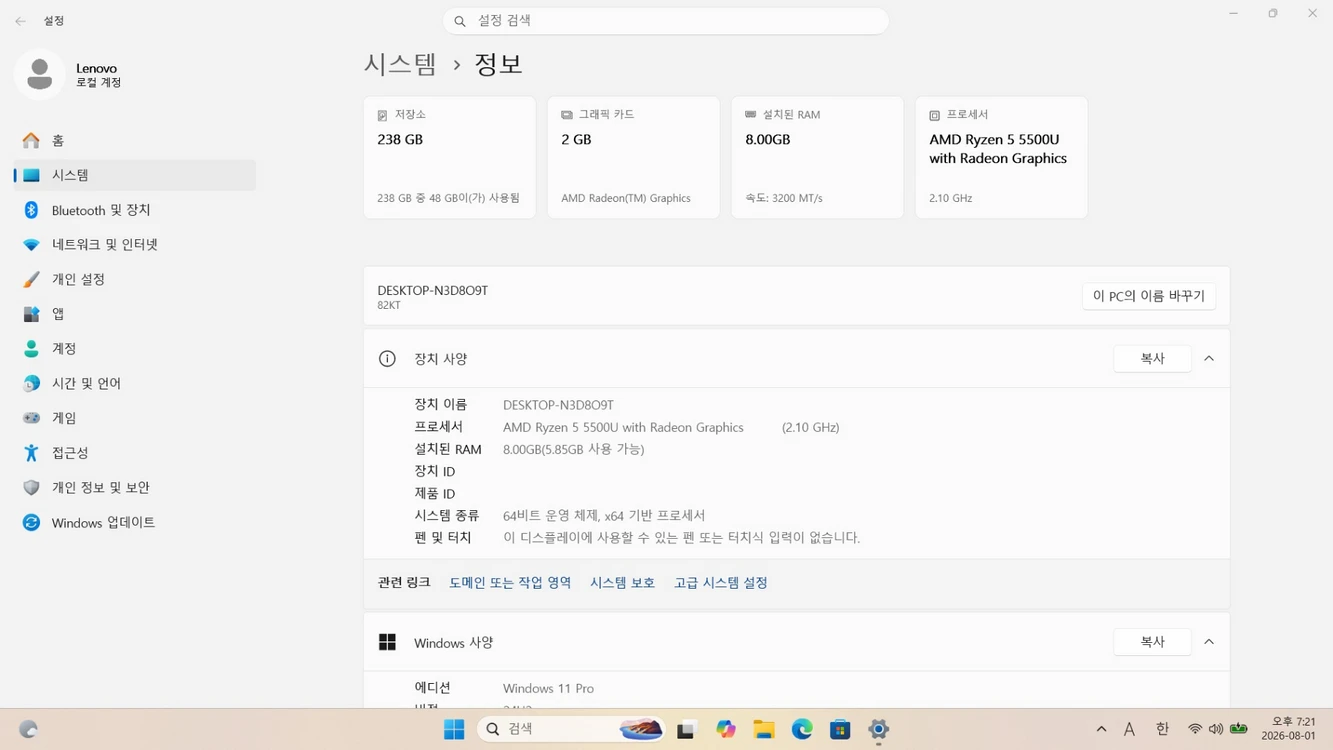Open the Start menu from taskbar
Image resolution: width=1333 pixels, height=750 pixels.
454,729
